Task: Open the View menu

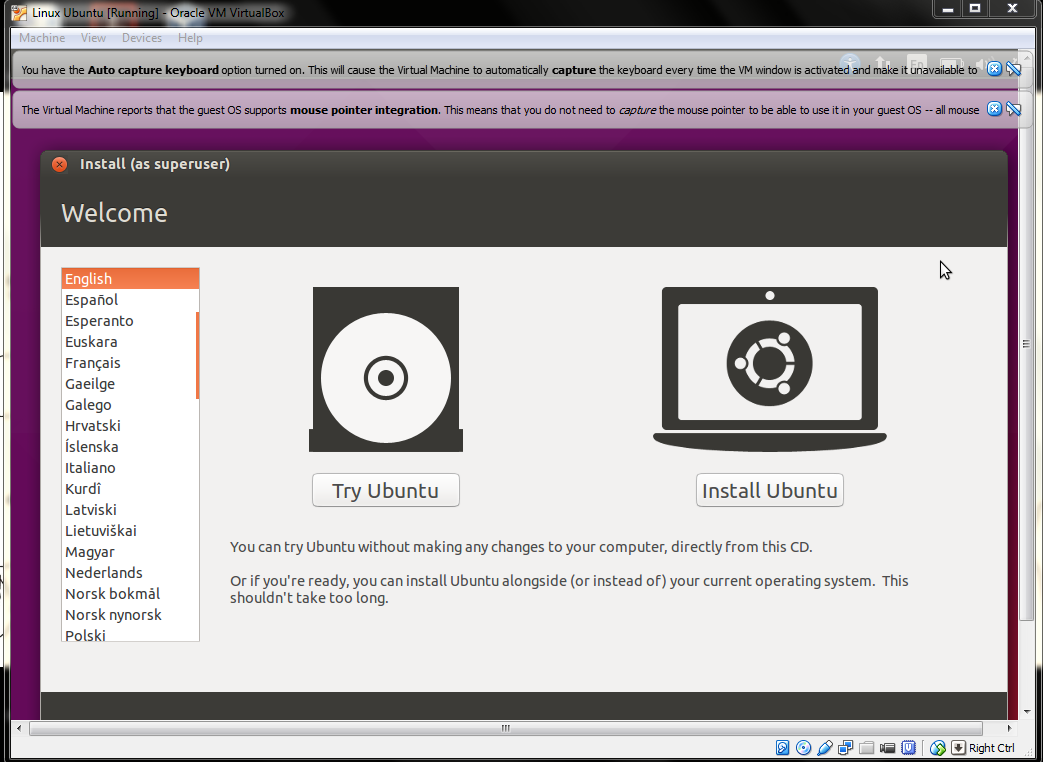Action: 93,38
